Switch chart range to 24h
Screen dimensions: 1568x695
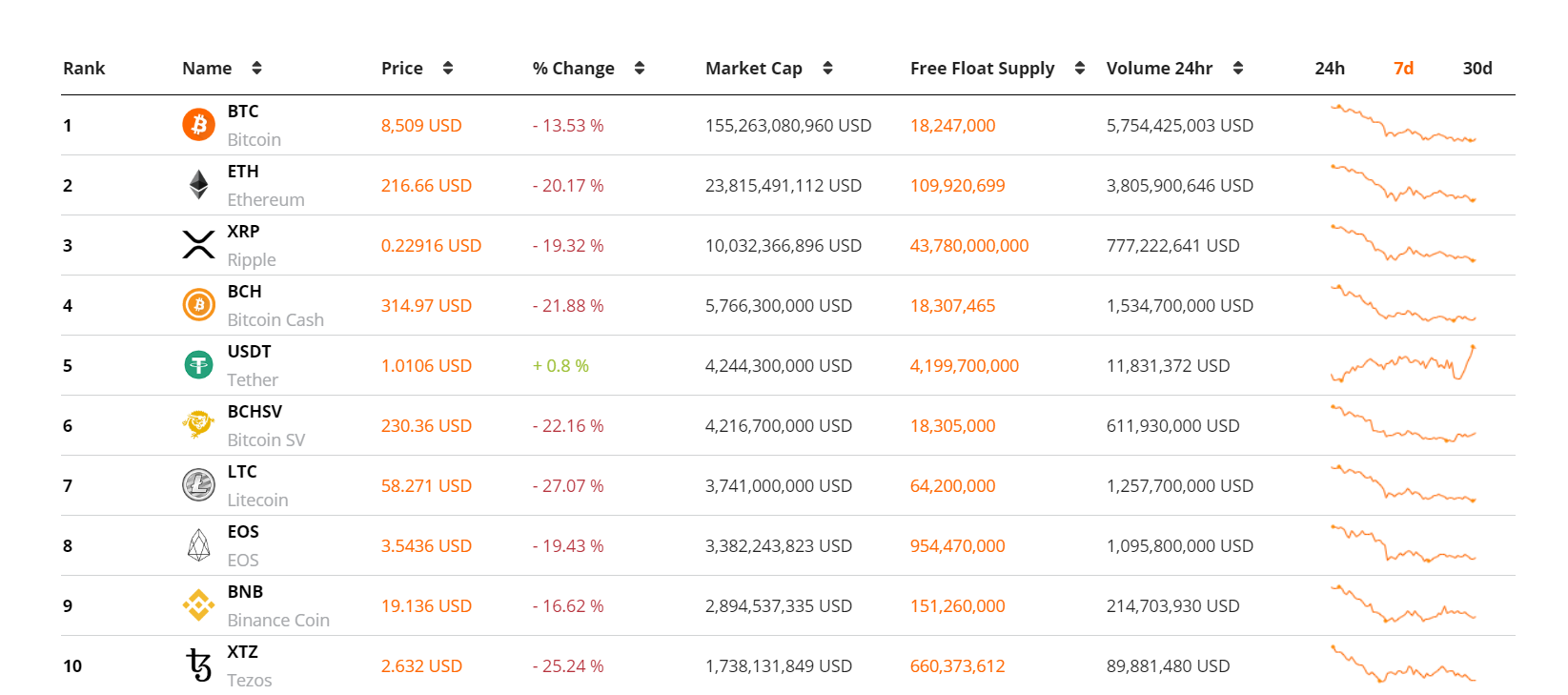pyautogui.click(x=1330, y=68)
